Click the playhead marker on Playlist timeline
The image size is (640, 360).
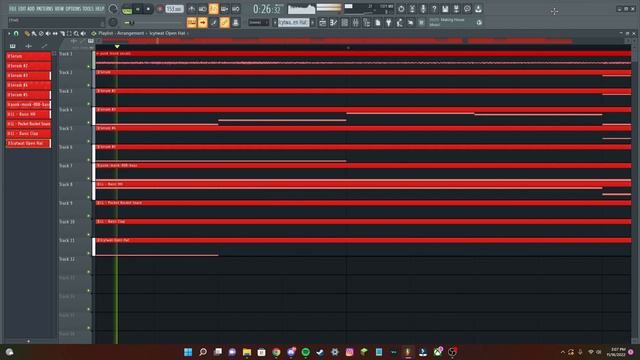coord(117,47)
